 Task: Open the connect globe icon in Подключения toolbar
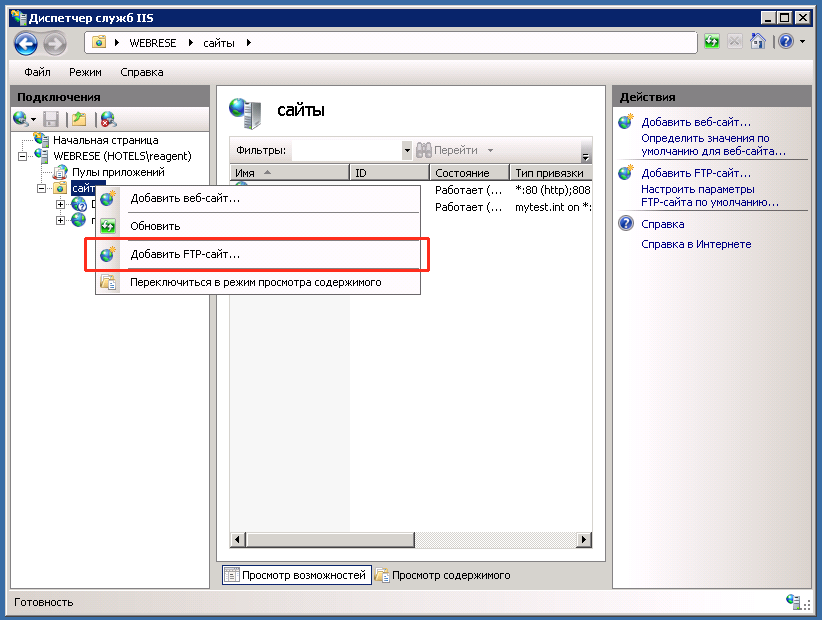coord(21,119)
